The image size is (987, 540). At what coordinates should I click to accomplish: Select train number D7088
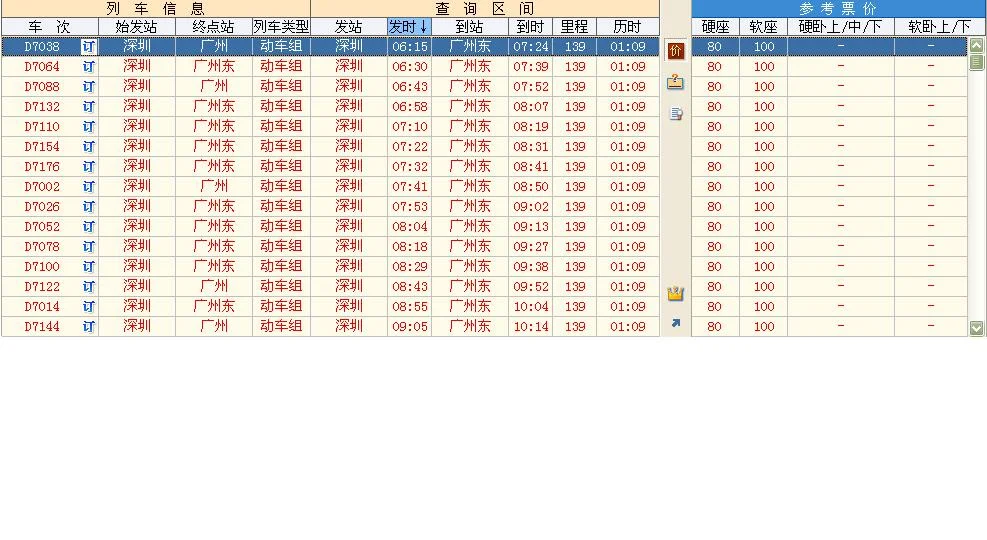coord(42,87)
